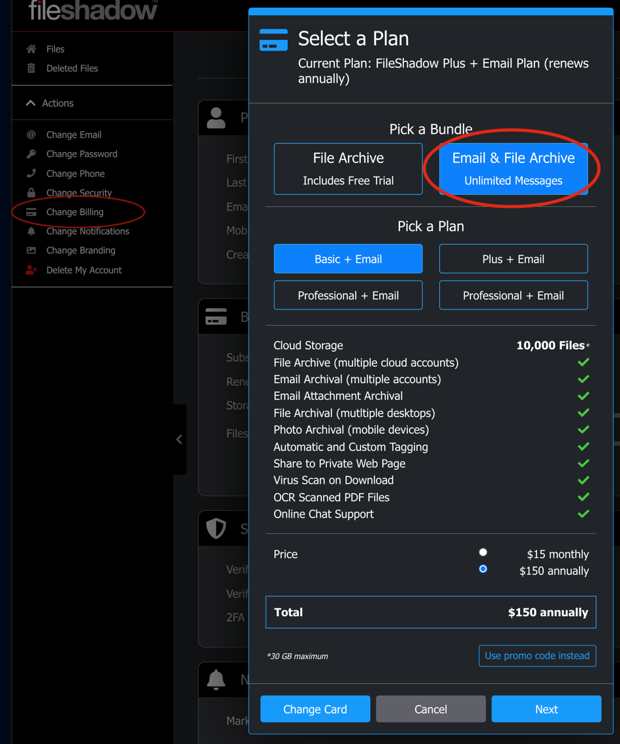Screen dimensions: 620x744
Task: Select the Basic + Email plan
Action: (348, 259)
